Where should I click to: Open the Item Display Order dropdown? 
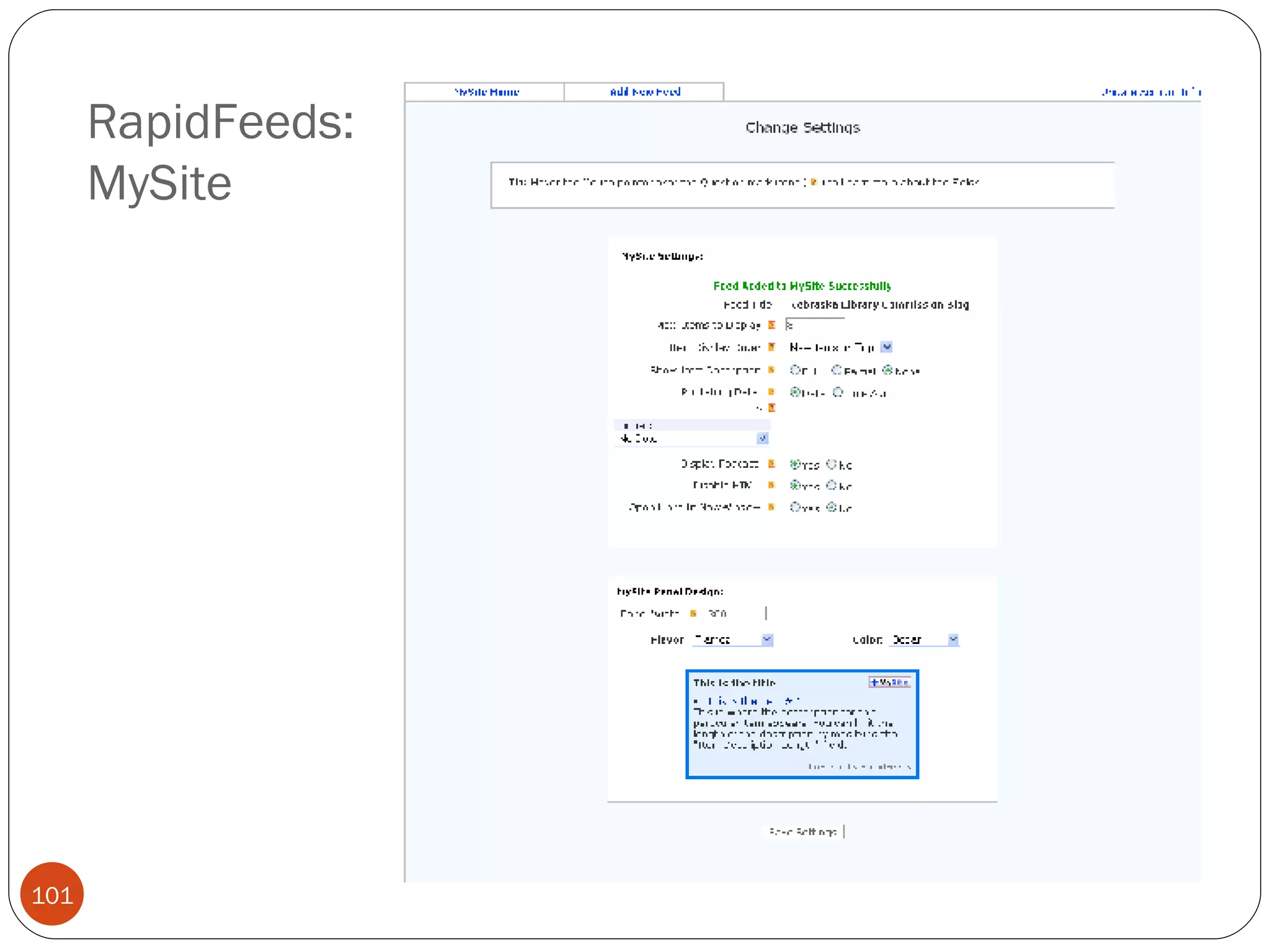(x=840, y=347)
